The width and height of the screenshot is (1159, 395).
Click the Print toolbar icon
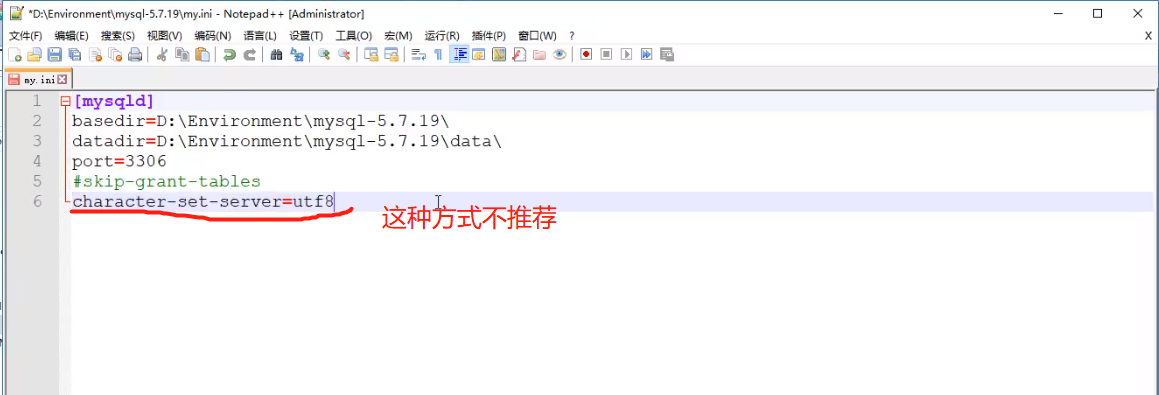pos(135,54)
